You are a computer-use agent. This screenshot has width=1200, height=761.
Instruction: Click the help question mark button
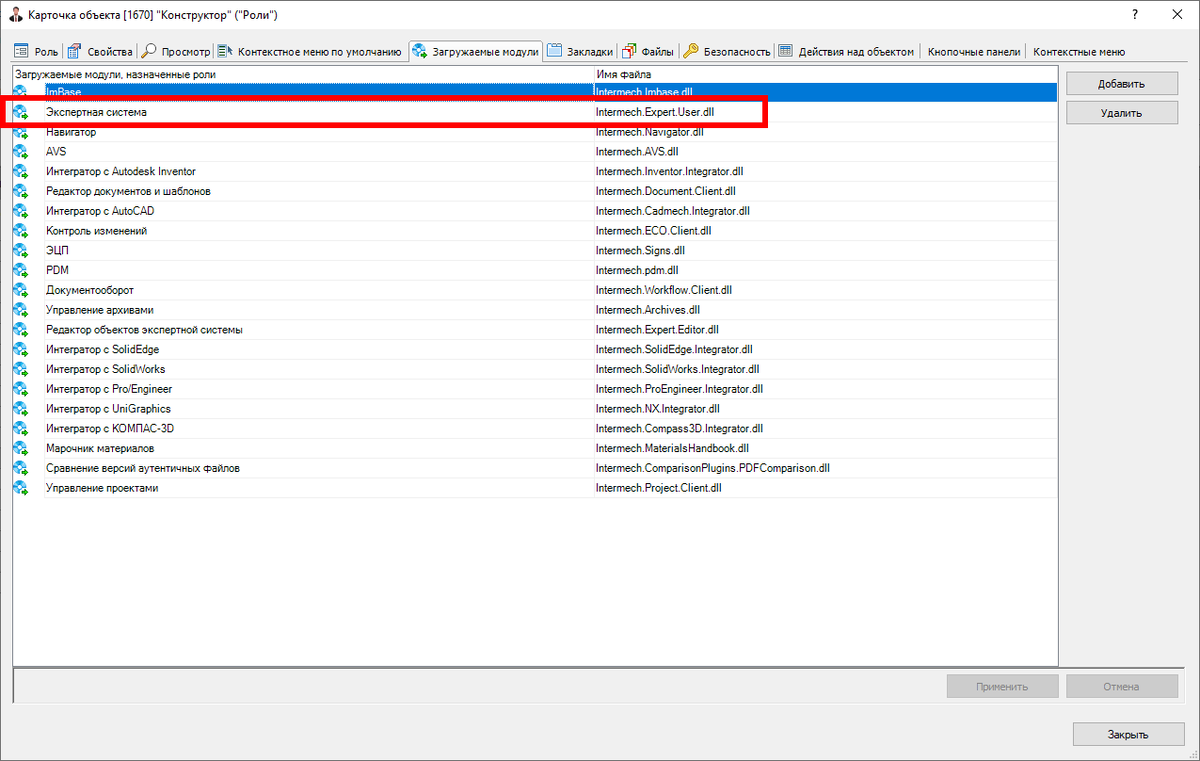[1135, 15]
